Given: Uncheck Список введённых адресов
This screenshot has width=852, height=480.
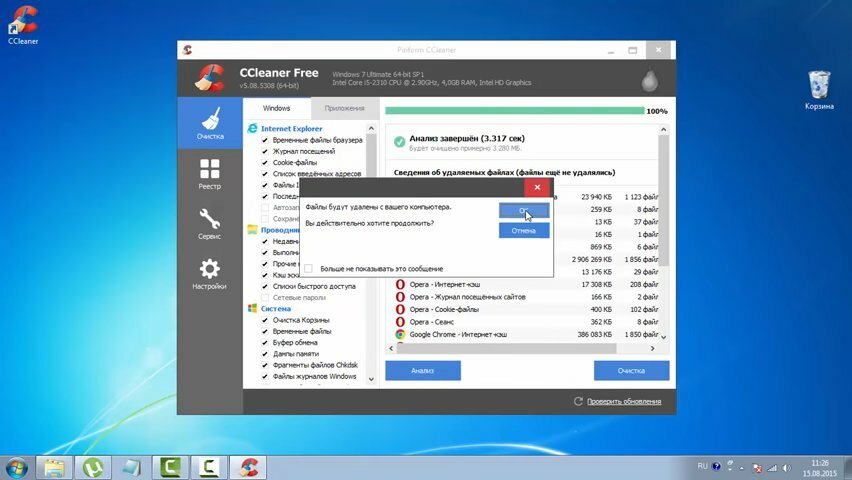Looking at the screenshot, I should pyautogui.click(x=265, y=174).
